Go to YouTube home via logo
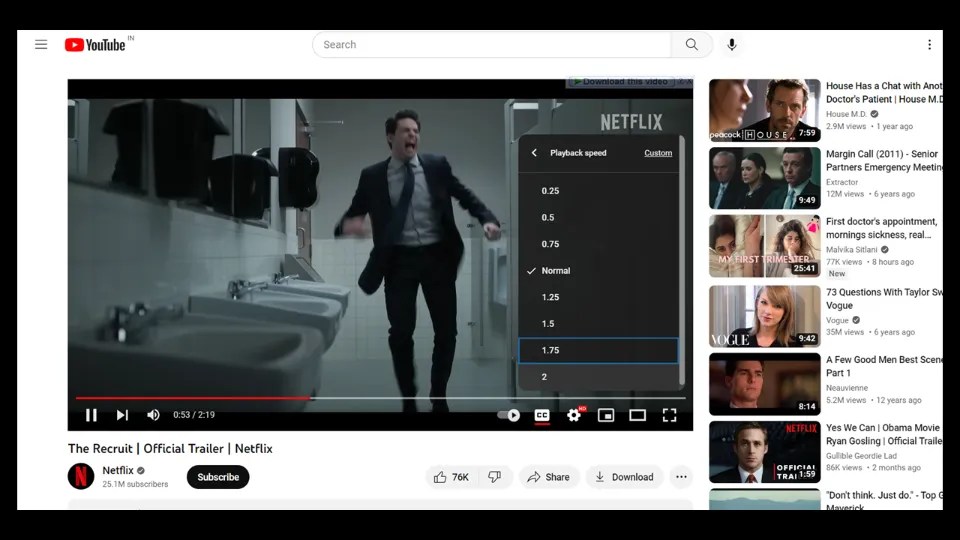The width and height of the screenshot is (960, 540). (96, 45)
